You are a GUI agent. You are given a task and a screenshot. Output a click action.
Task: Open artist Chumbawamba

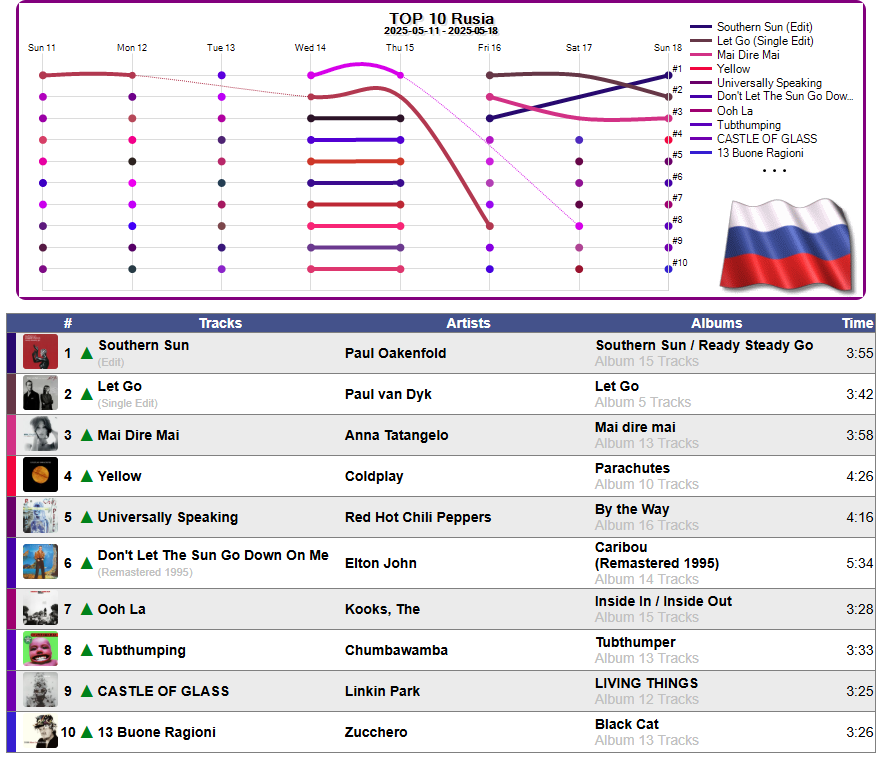(396, 650)
